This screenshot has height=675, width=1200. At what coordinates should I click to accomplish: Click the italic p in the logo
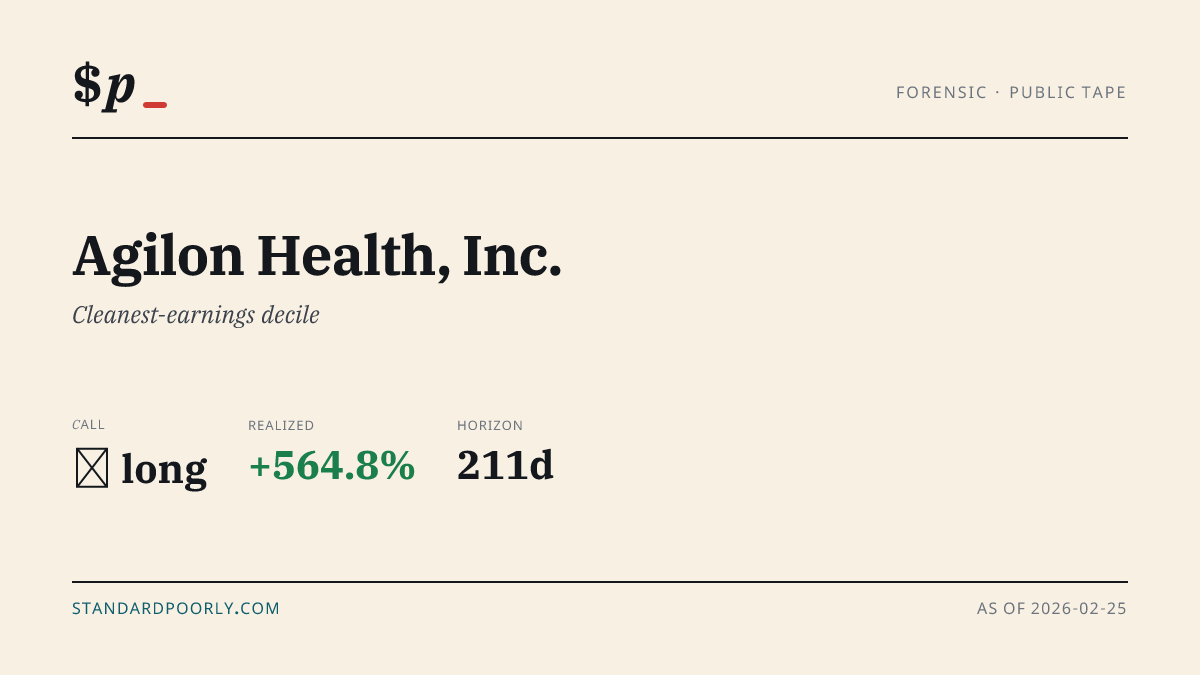[x=120, y=88]
